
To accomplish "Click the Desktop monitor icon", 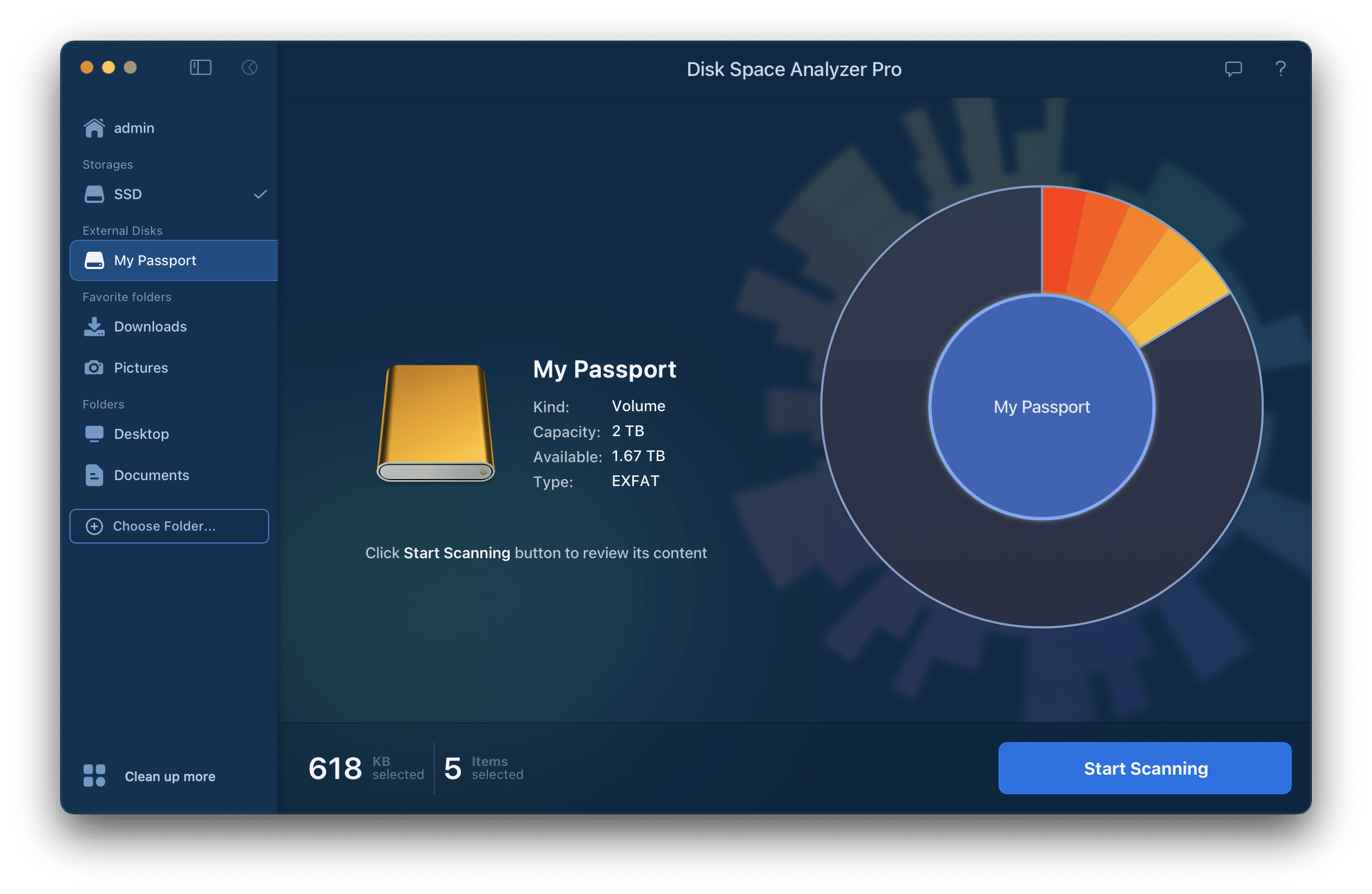I will (94, 434).
